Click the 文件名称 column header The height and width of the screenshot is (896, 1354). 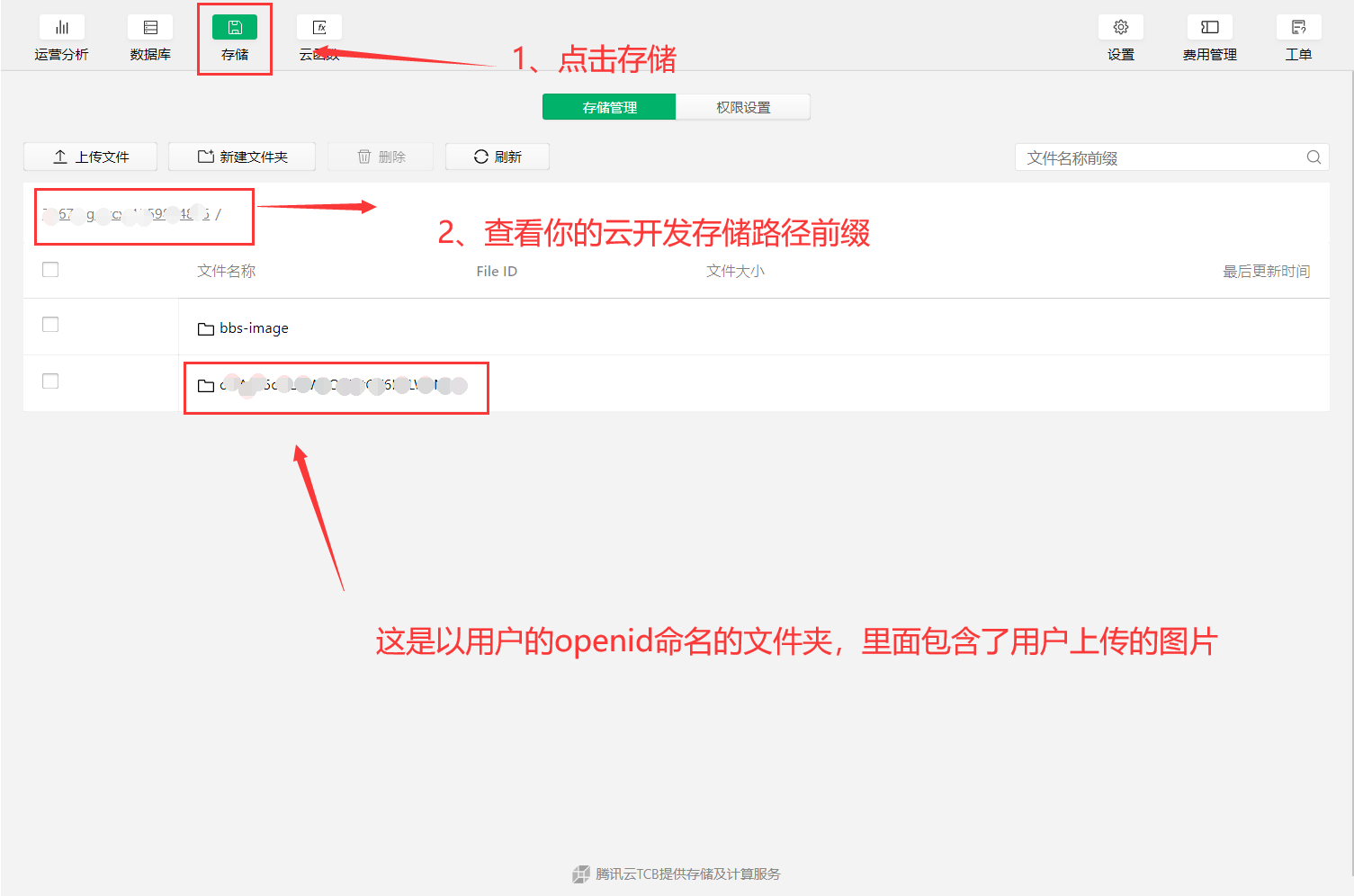[227, 271]
